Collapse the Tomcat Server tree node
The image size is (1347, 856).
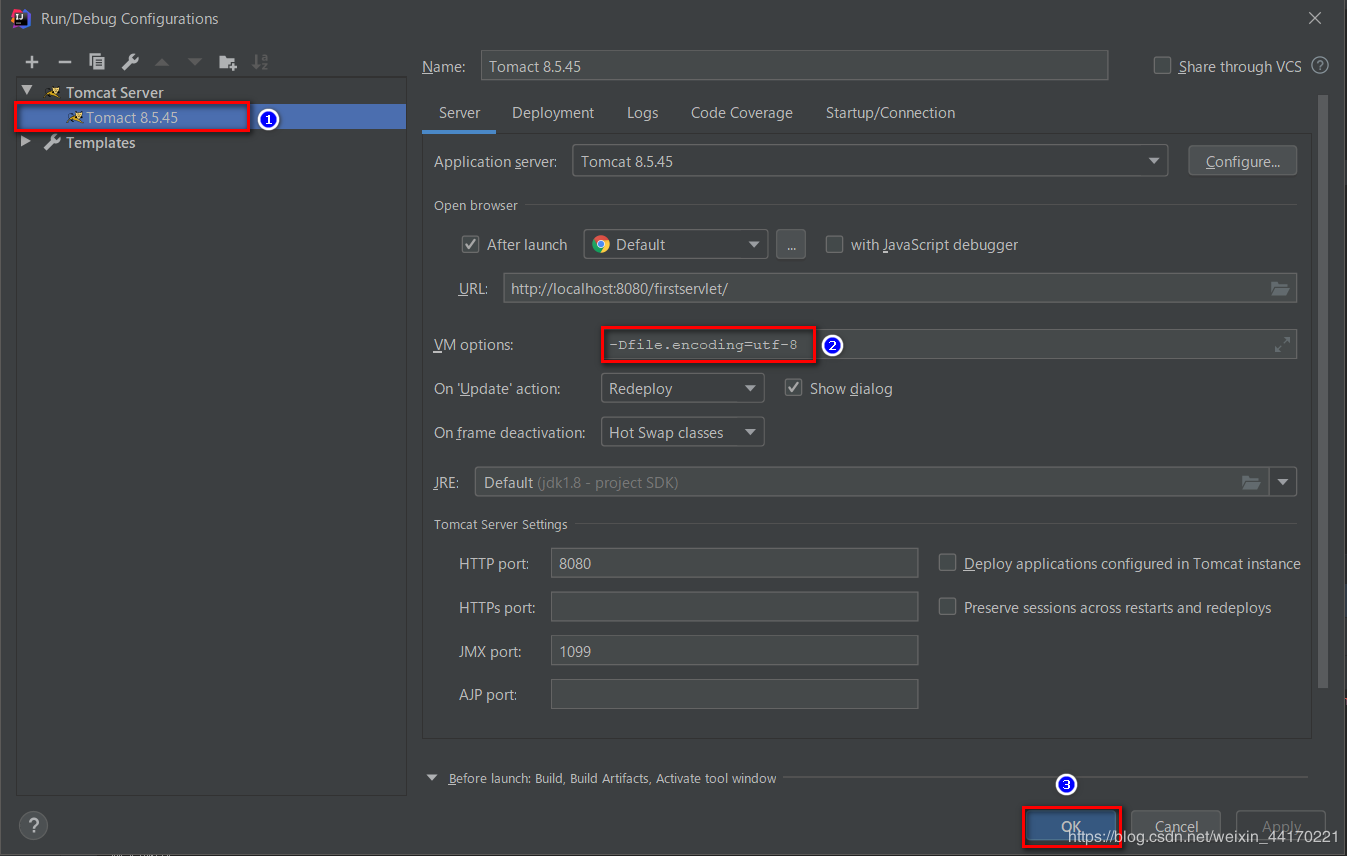[x=27, y=91]
